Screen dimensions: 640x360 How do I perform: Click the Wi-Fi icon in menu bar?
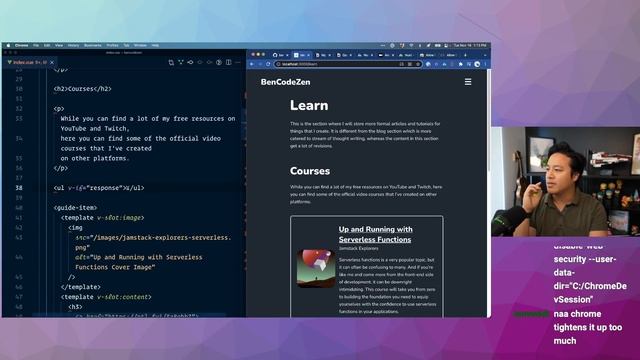click(411, 45)
